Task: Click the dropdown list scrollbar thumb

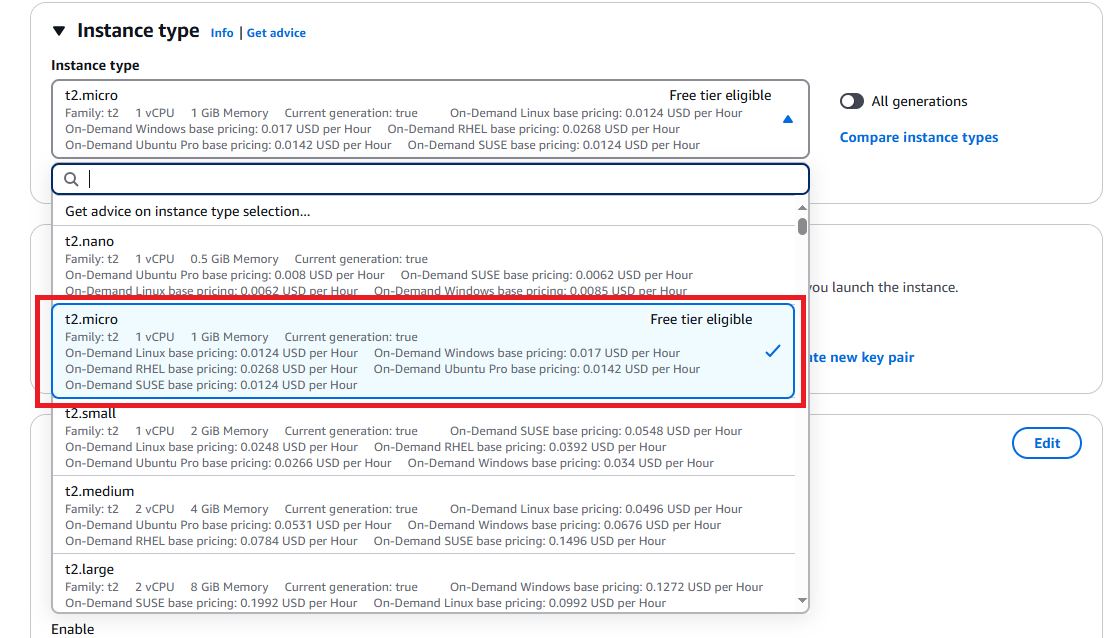Action: (802, 226)
